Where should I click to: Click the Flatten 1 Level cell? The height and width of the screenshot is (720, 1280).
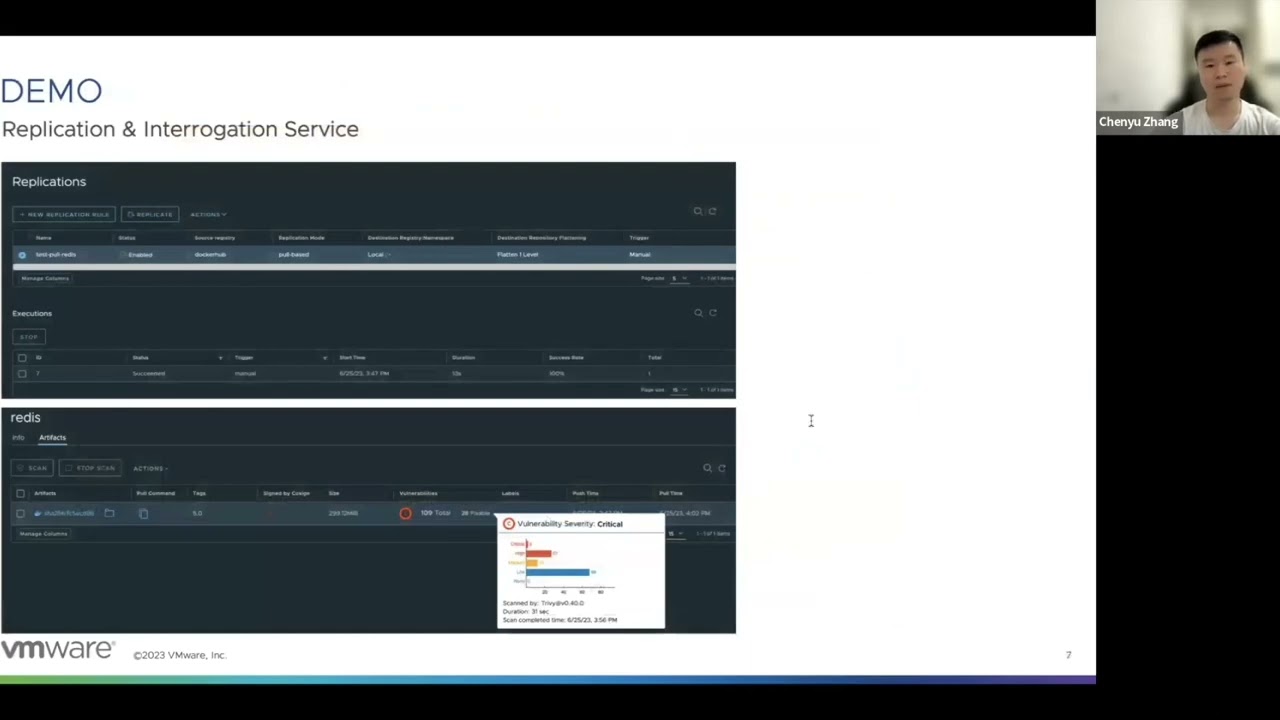[x=517, y=255]
